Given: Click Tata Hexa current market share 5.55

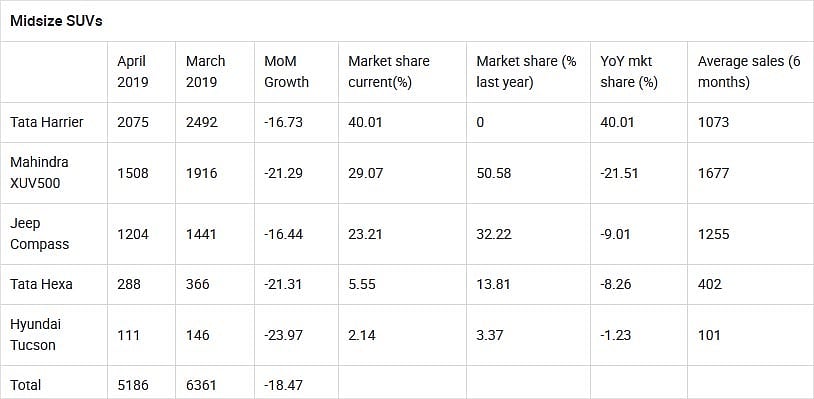Looking at the screenshot, I should click(362, 284).
